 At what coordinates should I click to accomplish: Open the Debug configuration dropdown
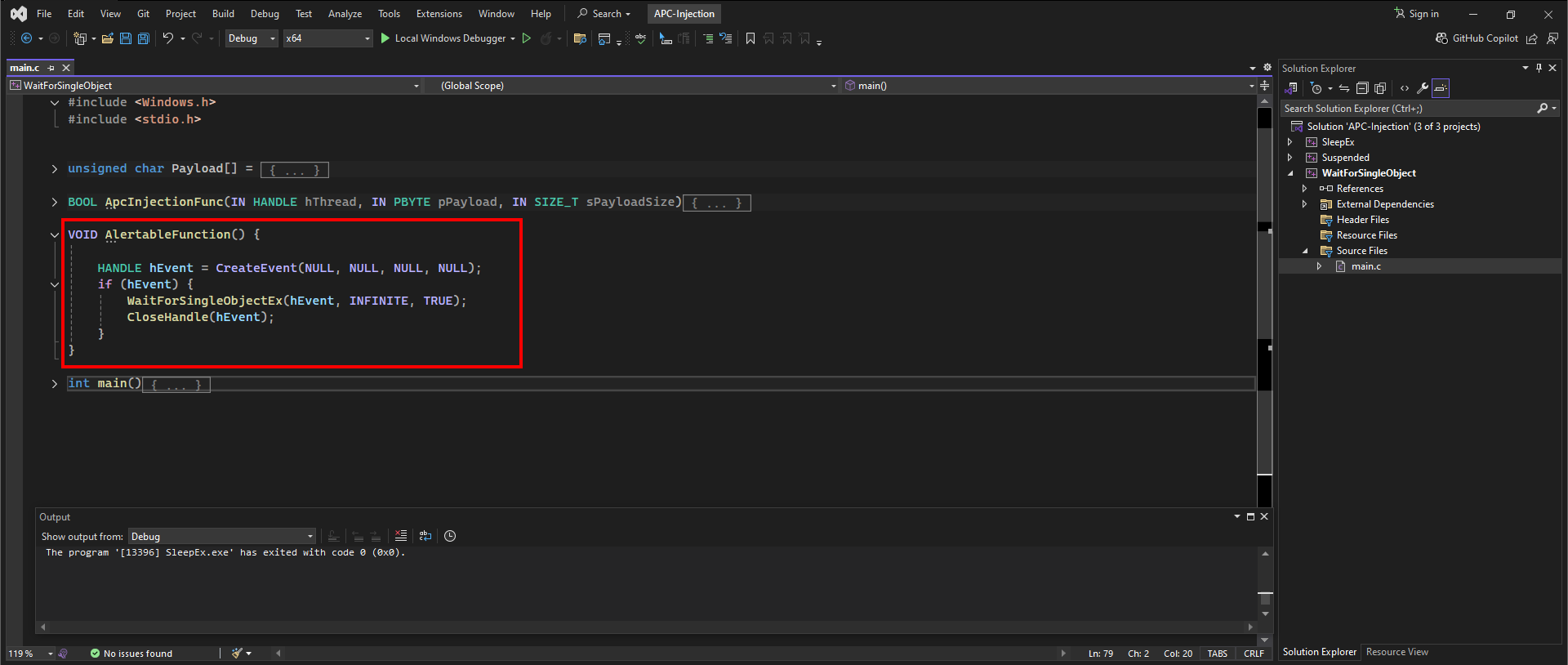(x=252, y=38)
